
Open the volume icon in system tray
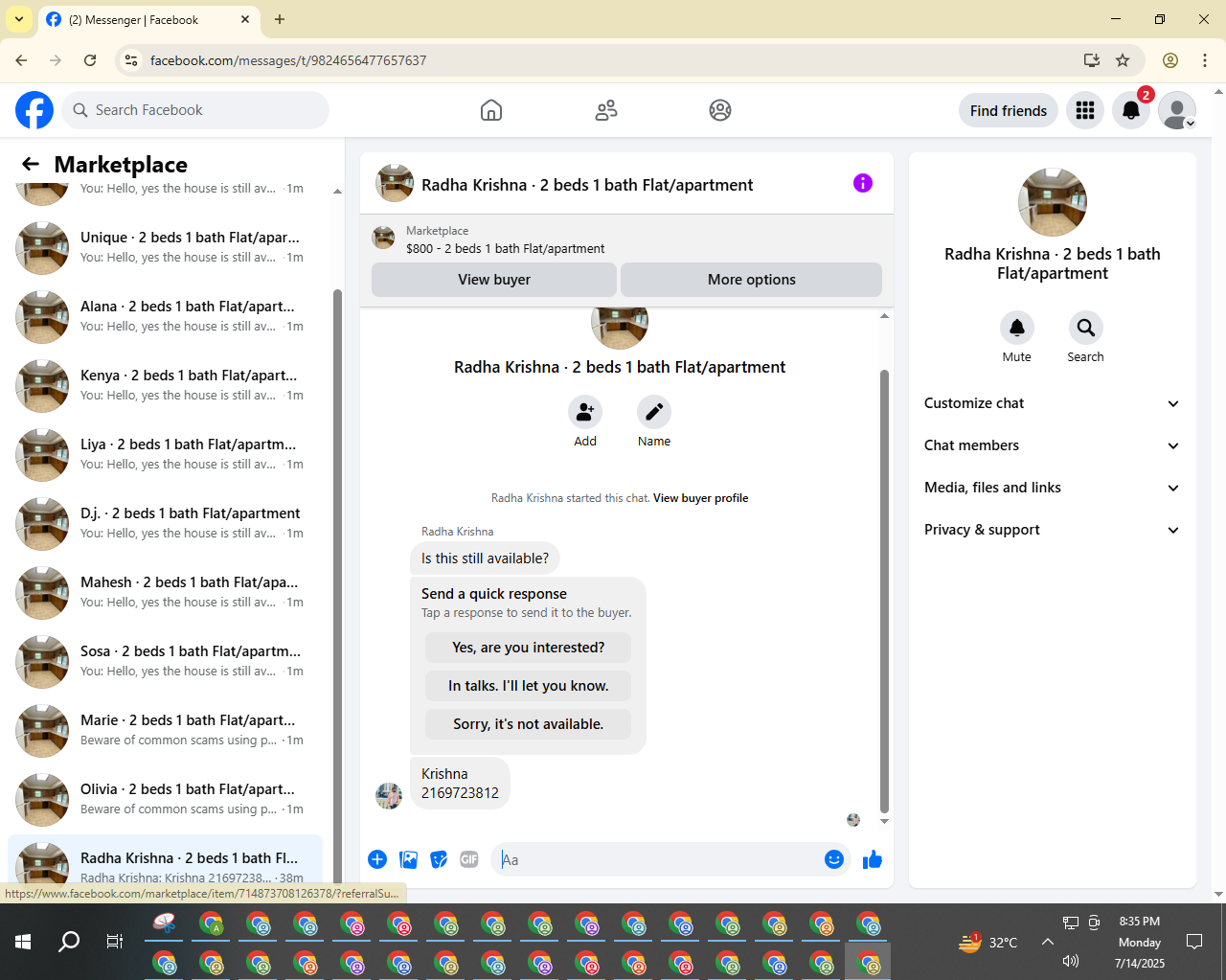1071,961
